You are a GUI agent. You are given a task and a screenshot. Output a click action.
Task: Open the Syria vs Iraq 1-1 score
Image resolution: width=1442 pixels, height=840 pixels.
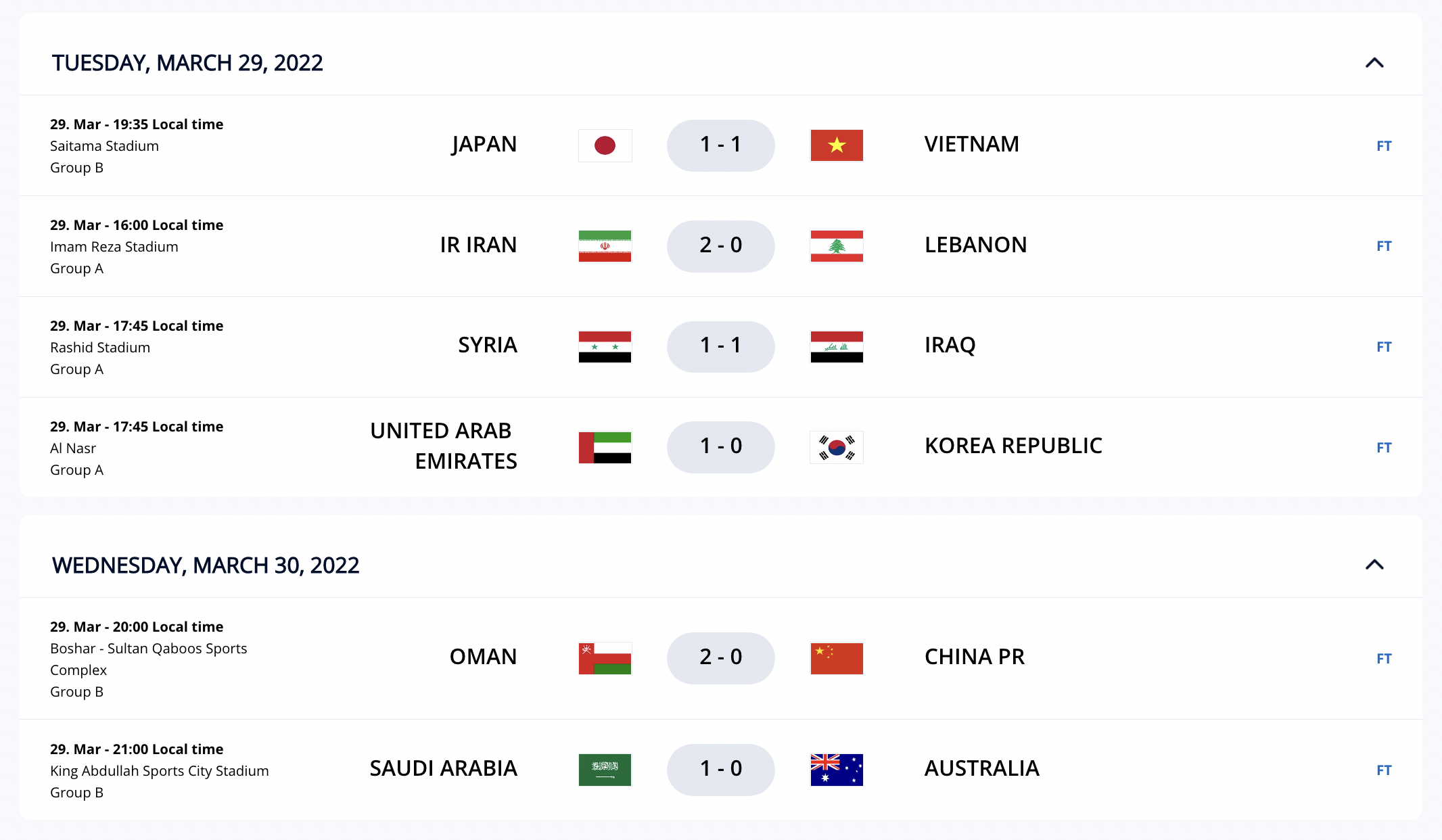pos(720,346)
